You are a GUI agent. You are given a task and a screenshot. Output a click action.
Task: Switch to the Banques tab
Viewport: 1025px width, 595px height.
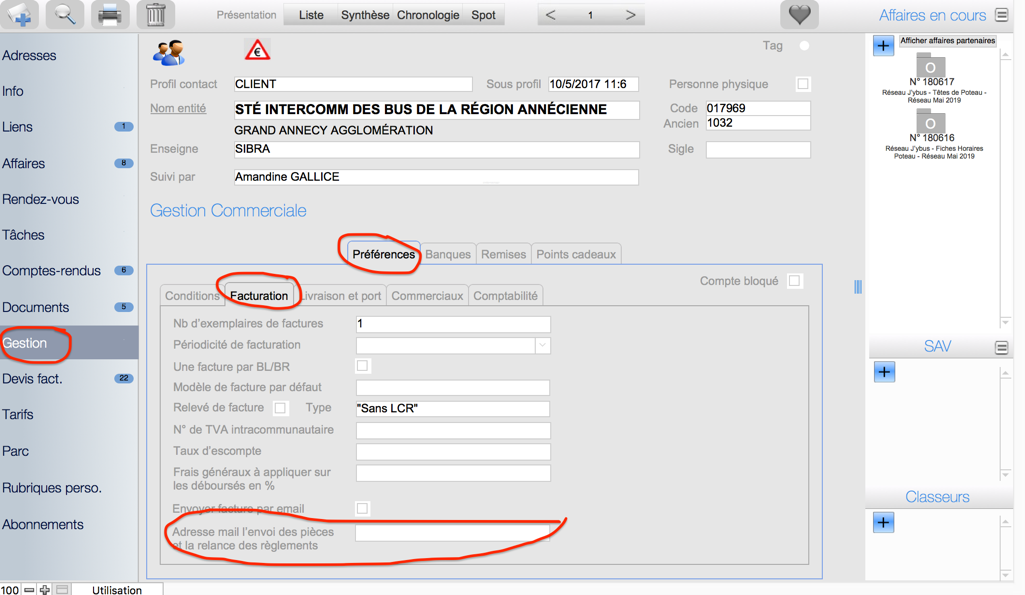coord(448,254)
